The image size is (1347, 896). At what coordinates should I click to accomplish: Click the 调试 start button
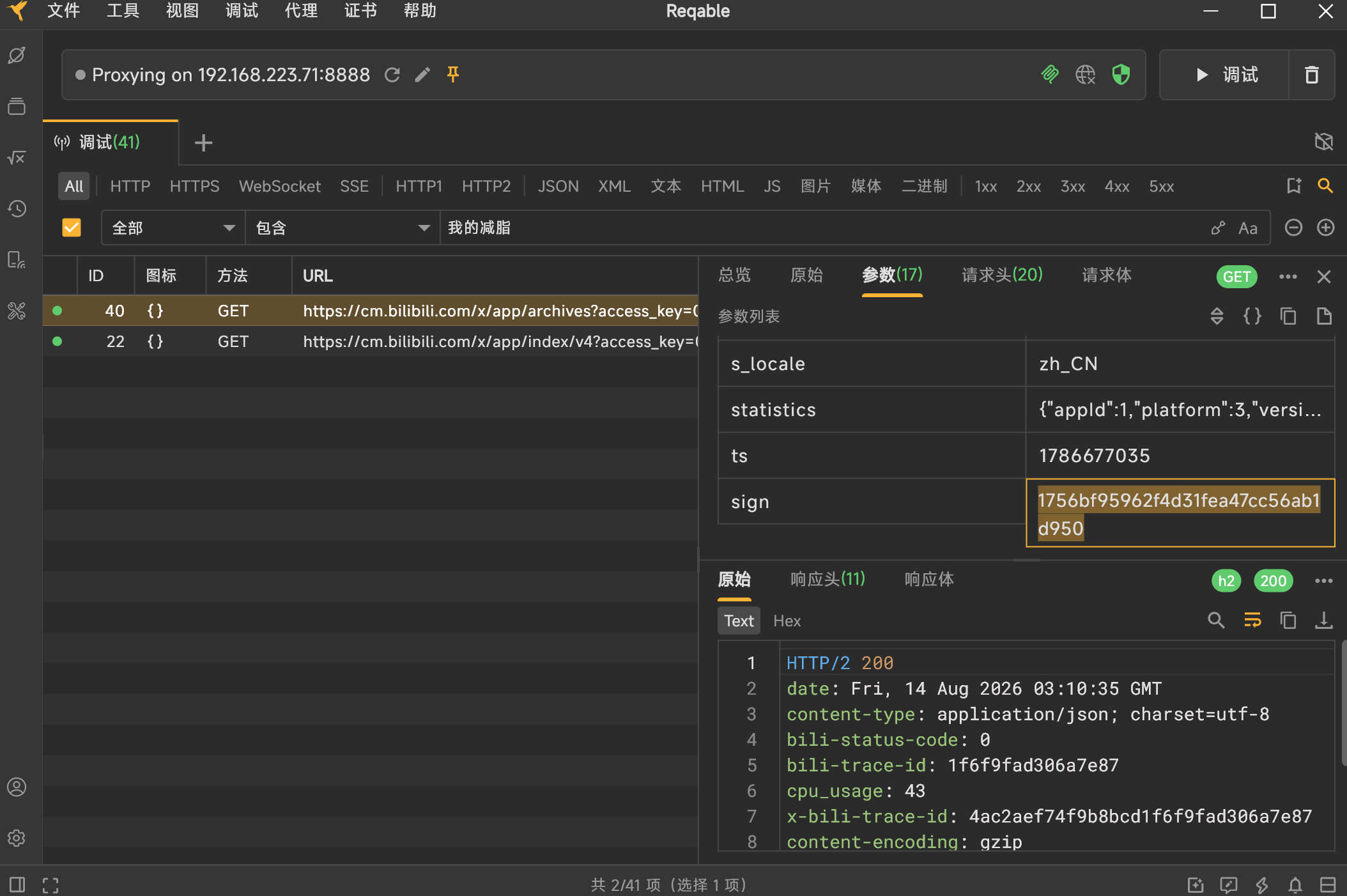click(1225, 75)
